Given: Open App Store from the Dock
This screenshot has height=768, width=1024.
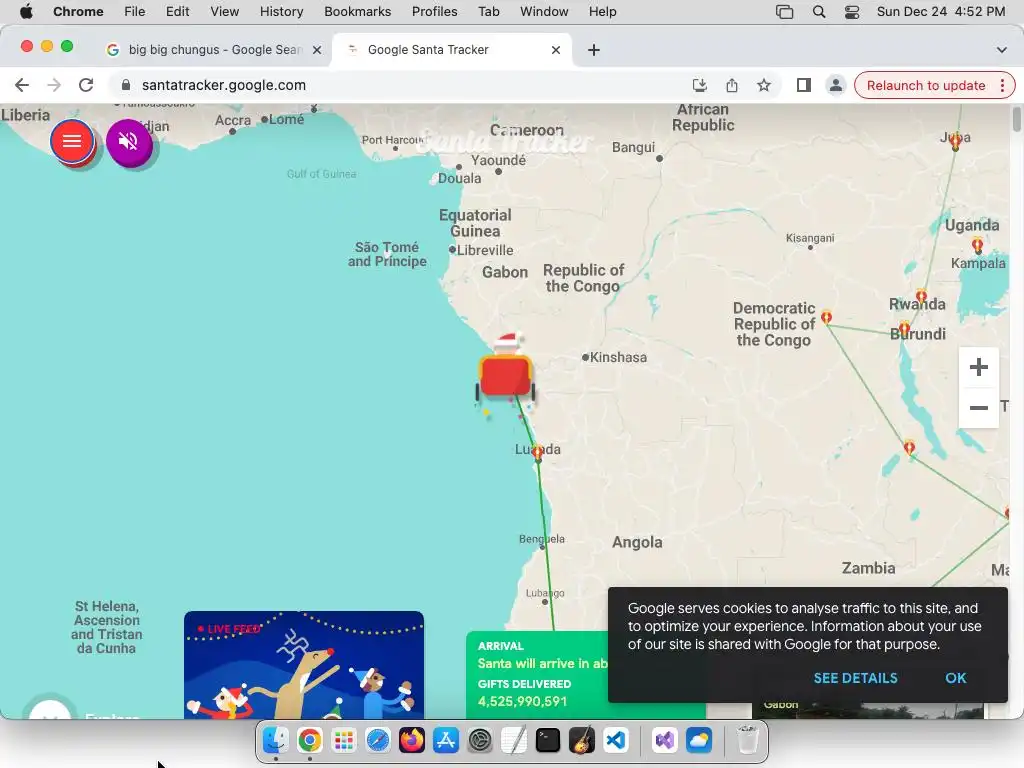Looking at the screenshot, I should tap(445, 741).
